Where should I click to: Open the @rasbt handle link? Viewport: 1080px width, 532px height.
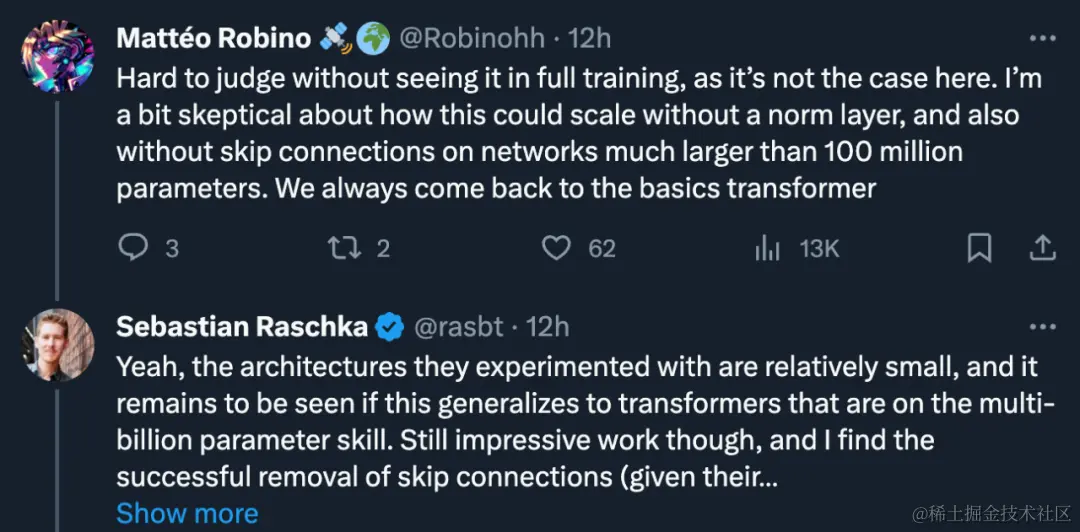pyautogui.click(x=458, y=326)
